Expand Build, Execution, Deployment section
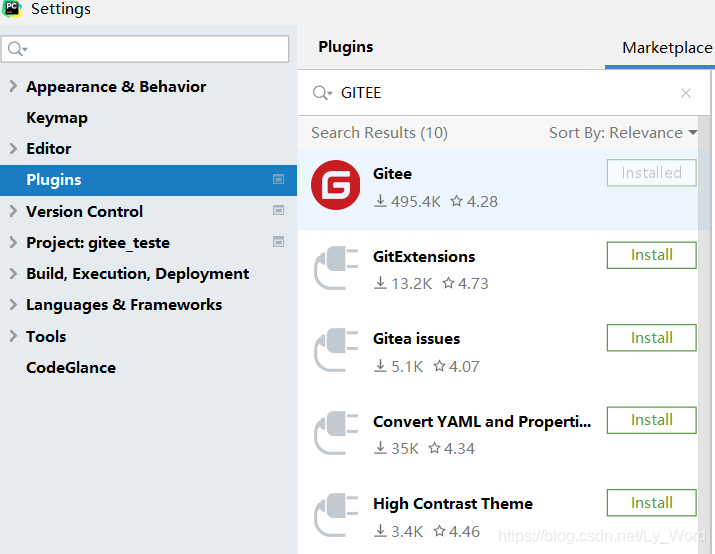 (x=13, y=274)
